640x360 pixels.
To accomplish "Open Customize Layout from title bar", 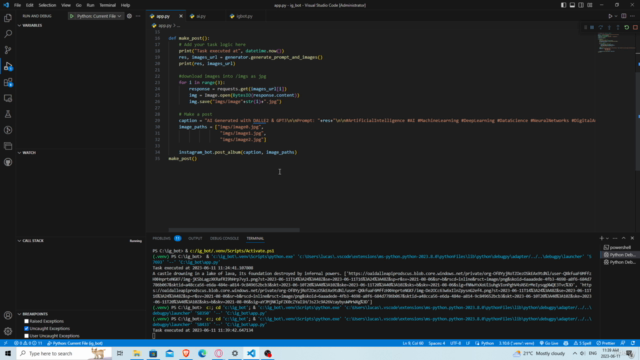I will 590,5.
